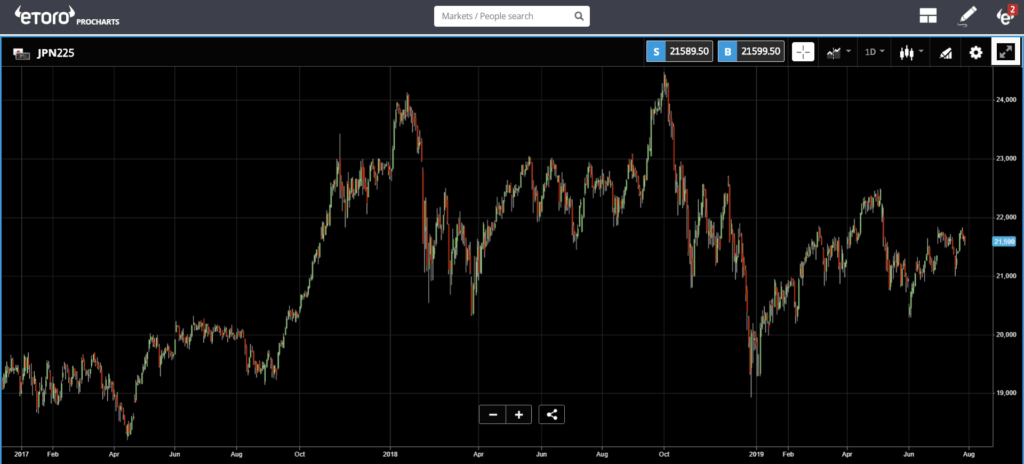Toggle the crosshair cursor button
Viewport: 1024px width, 464px height.
(803, 52)
